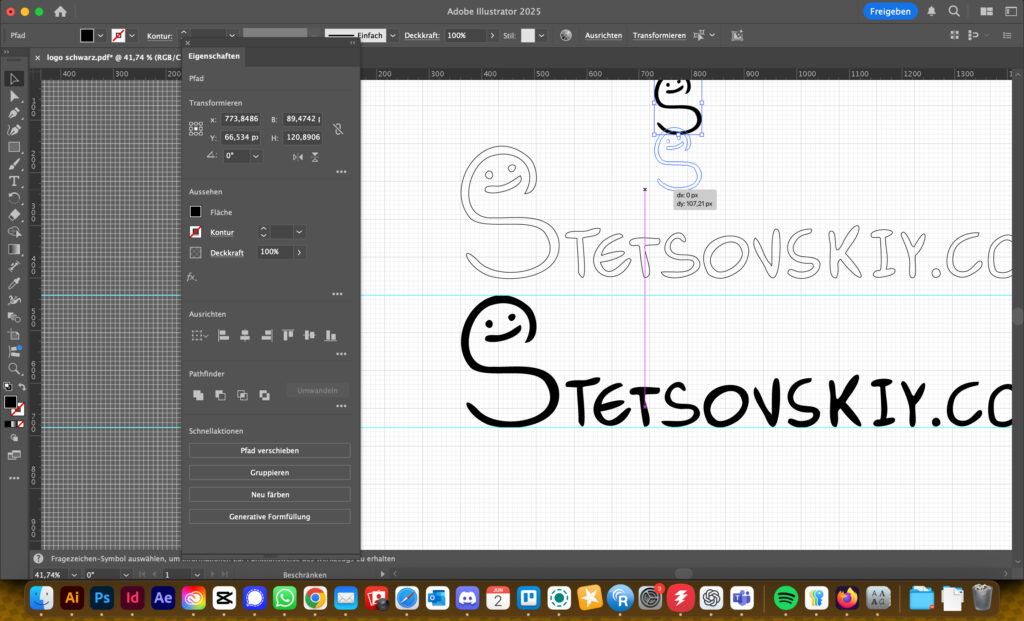1024x621 pixels.
Task: Select the logo schwarz.pdf document tab
Action: click(x=112, y=57)
